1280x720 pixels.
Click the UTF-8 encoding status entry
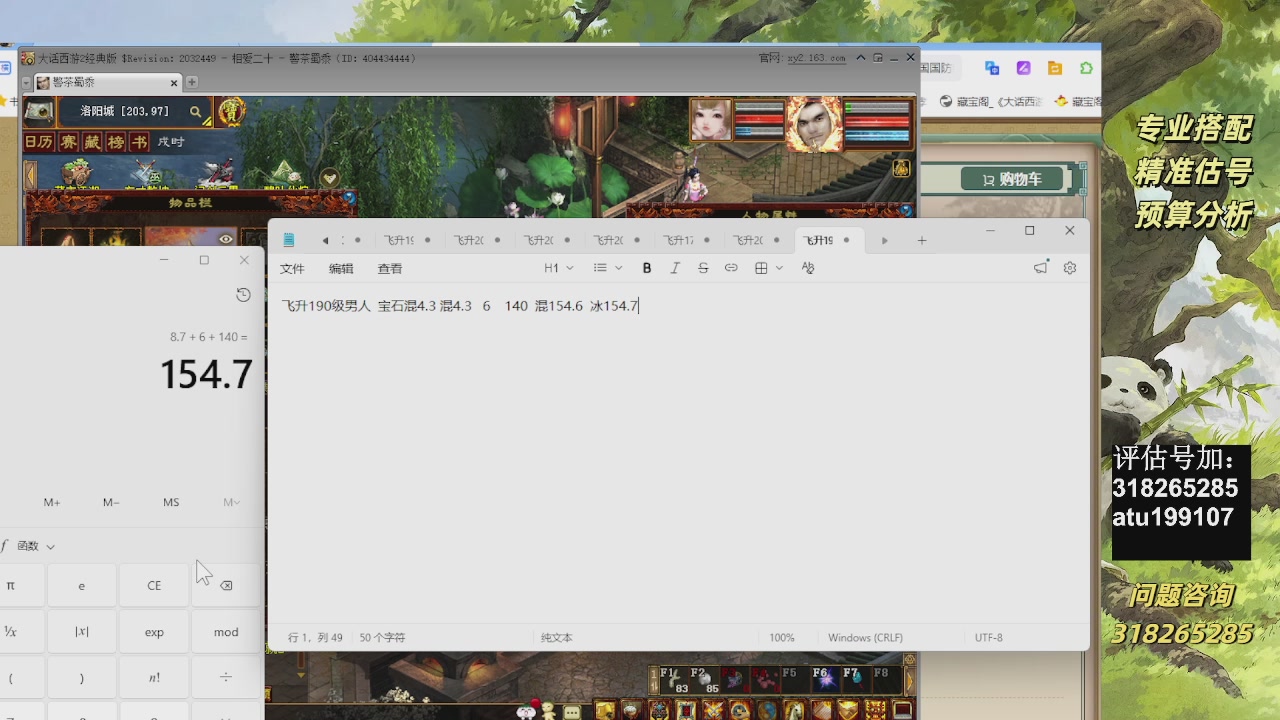point(989,637)
